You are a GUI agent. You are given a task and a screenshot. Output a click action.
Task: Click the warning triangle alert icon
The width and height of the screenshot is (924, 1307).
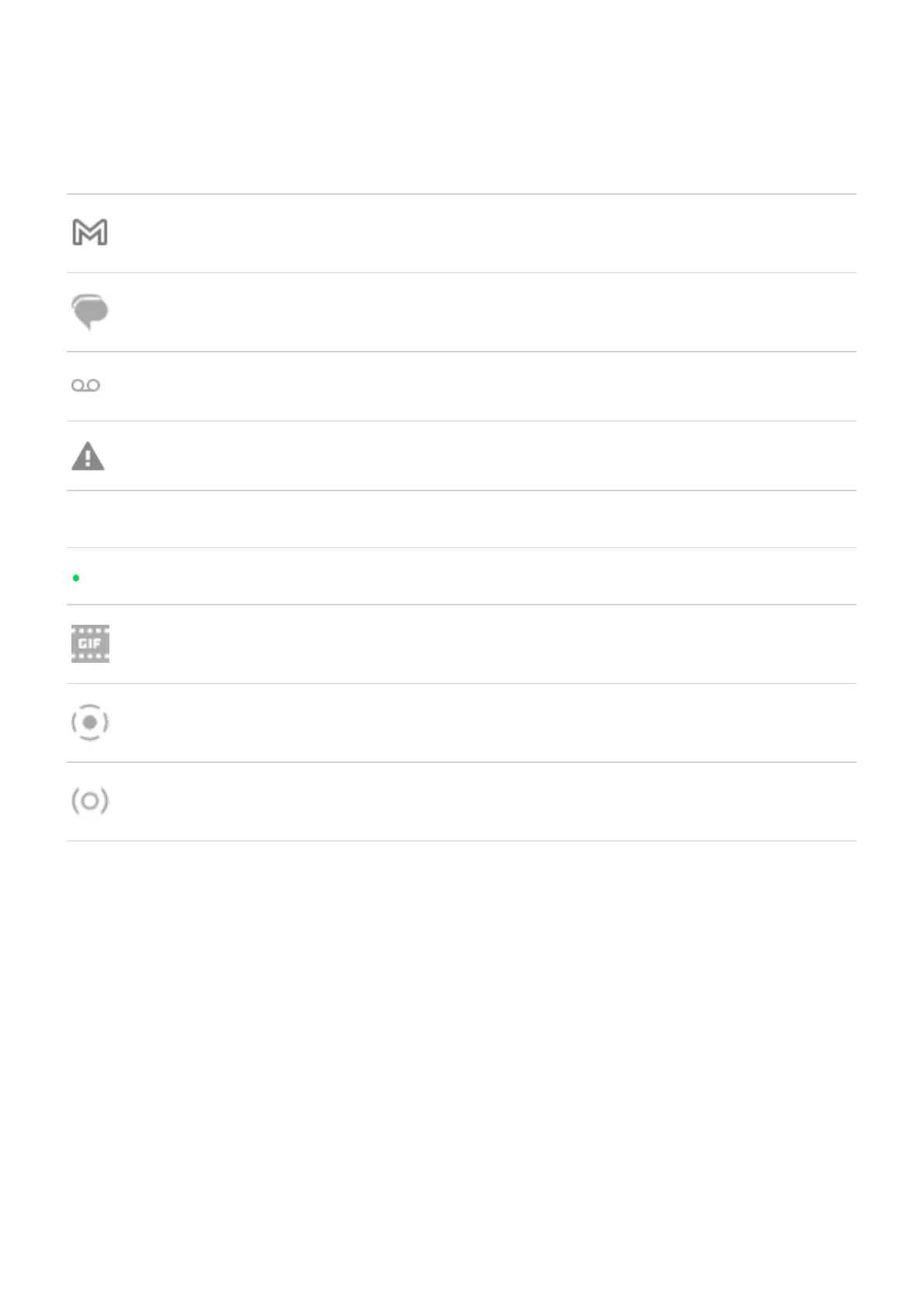pos(88,456)
